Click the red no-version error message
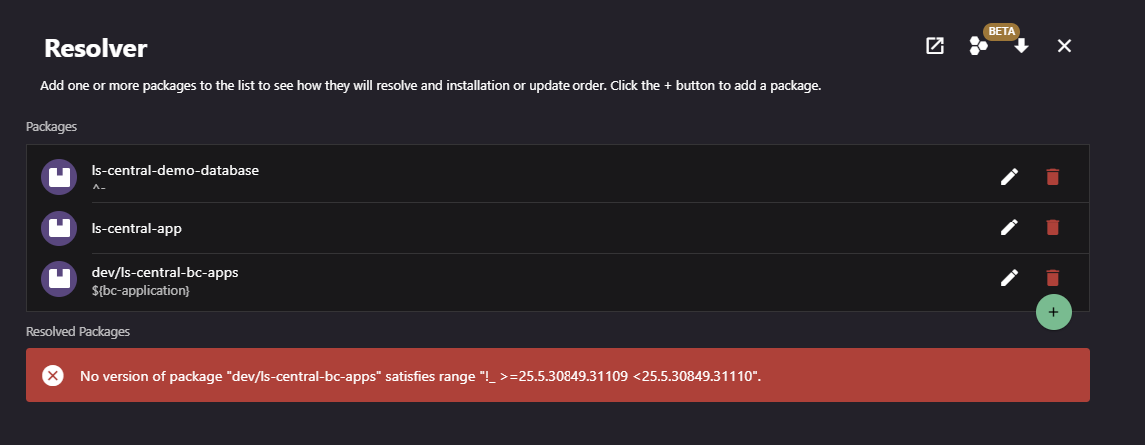This screenshot has width=1145, height=445. (421, 376)
